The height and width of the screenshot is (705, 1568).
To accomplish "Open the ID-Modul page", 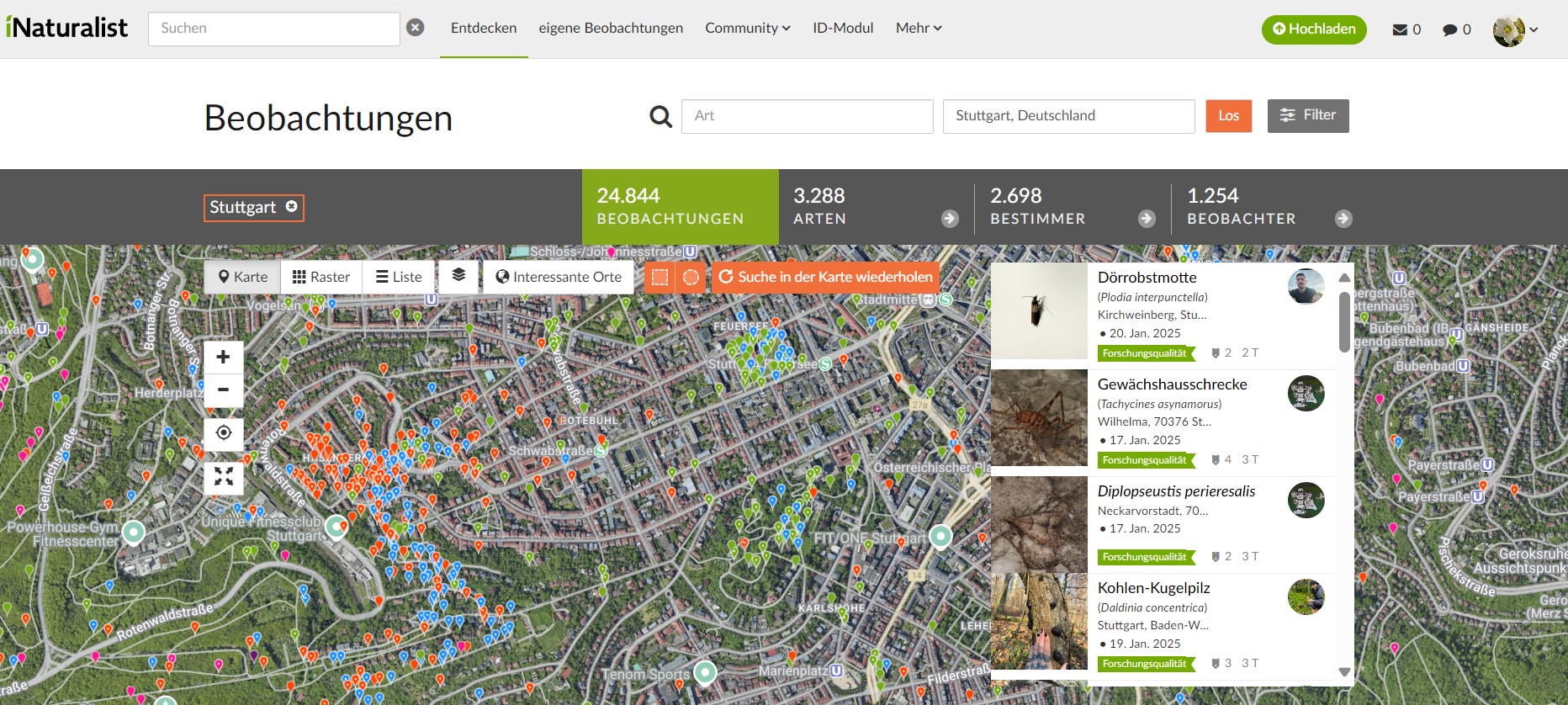I will pos(843,28).
